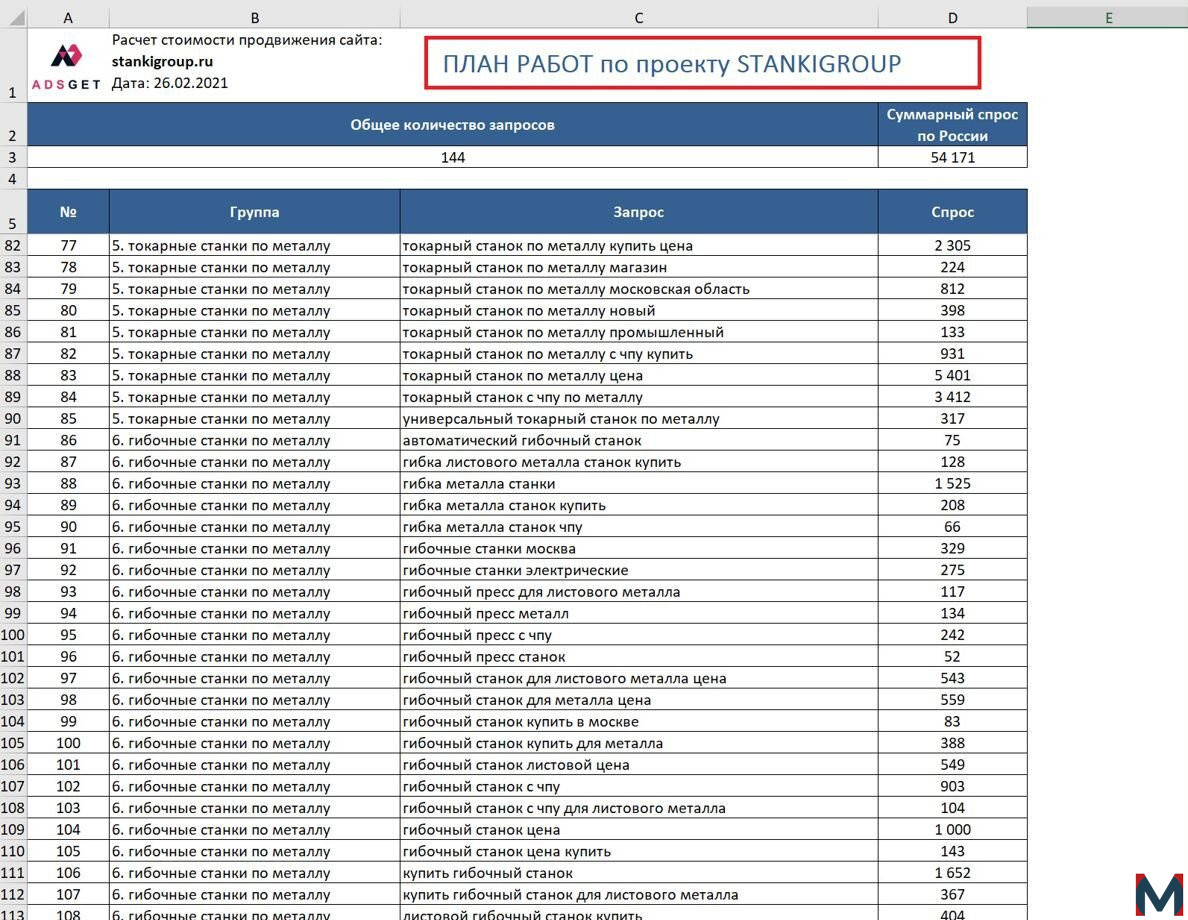Viewport: 1188px width, 920px height.
Task: Select column B header
Action: pyautogui.click(x=255, y=17)
